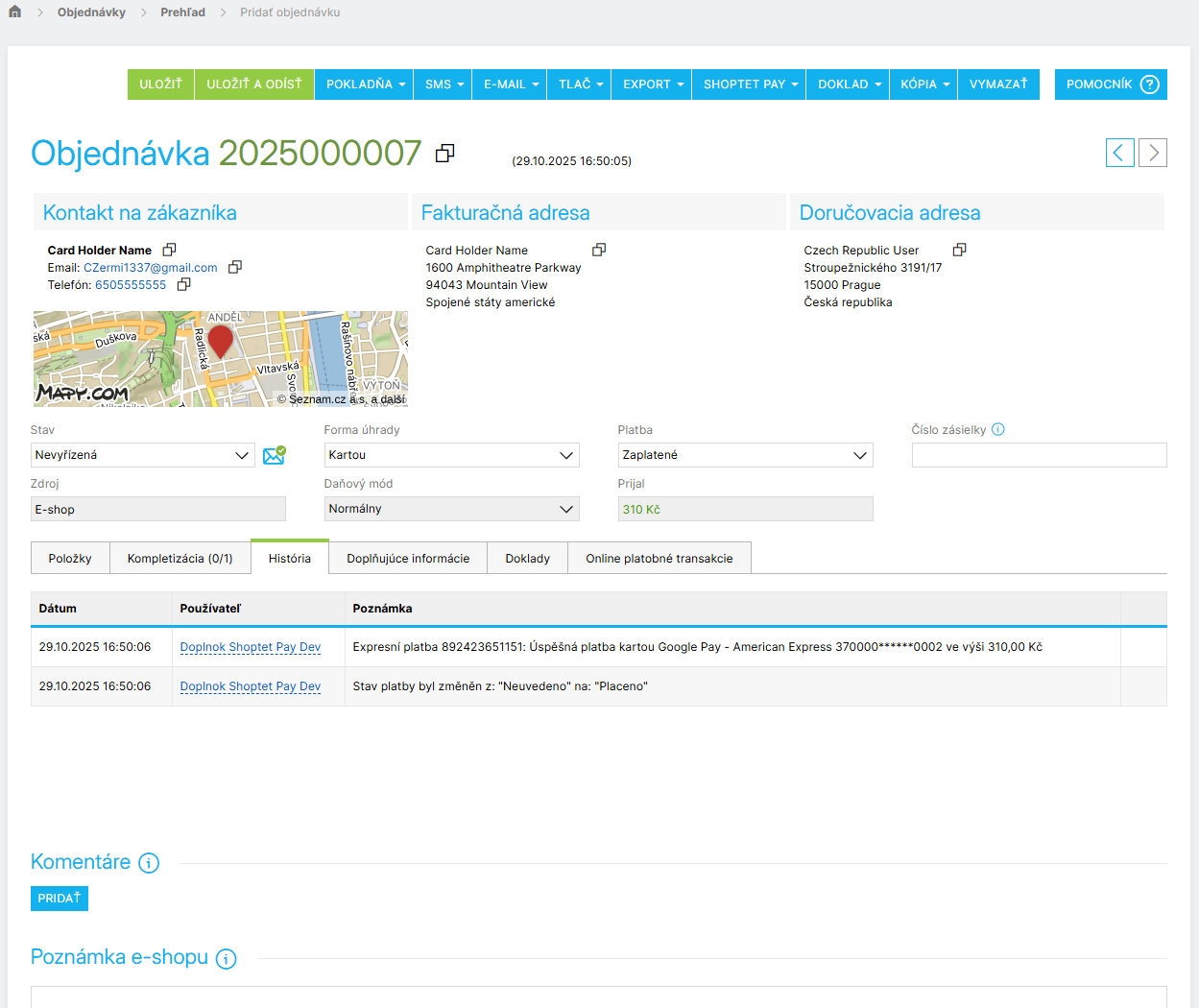Open the Online platobné transakcie tab
This screenshot has width=1199, height=1008.
659,559
